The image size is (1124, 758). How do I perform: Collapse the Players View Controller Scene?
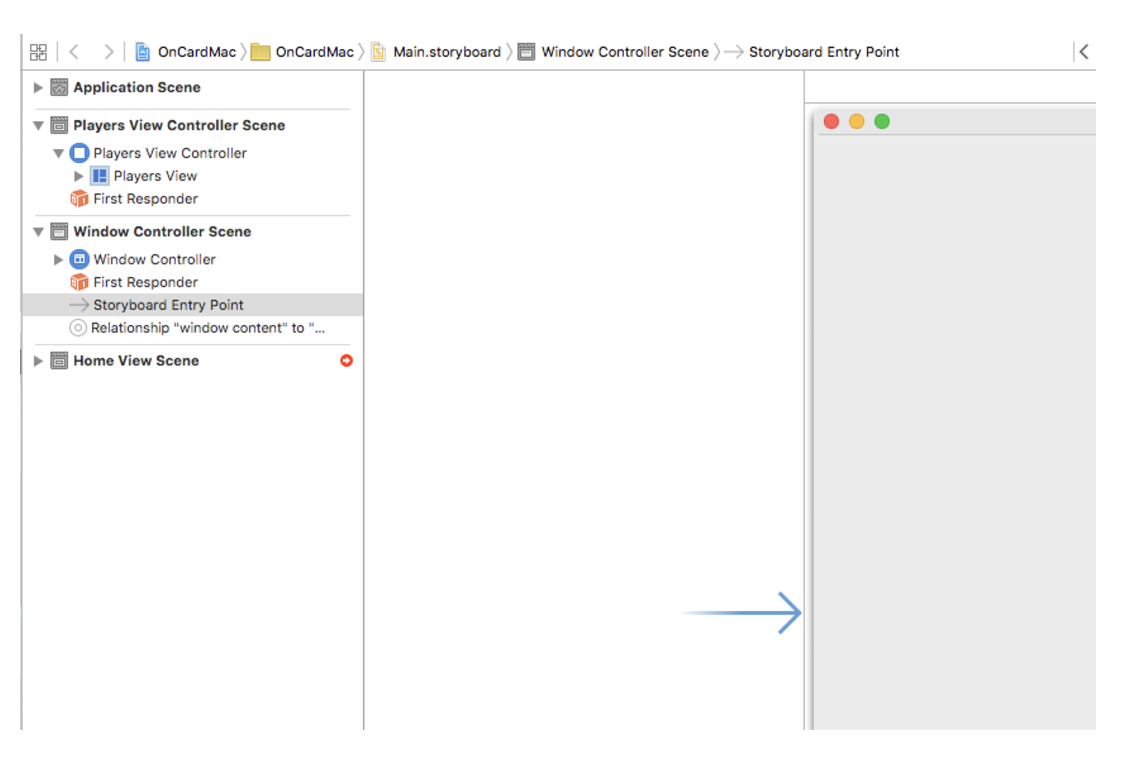[x=38, y=125]
